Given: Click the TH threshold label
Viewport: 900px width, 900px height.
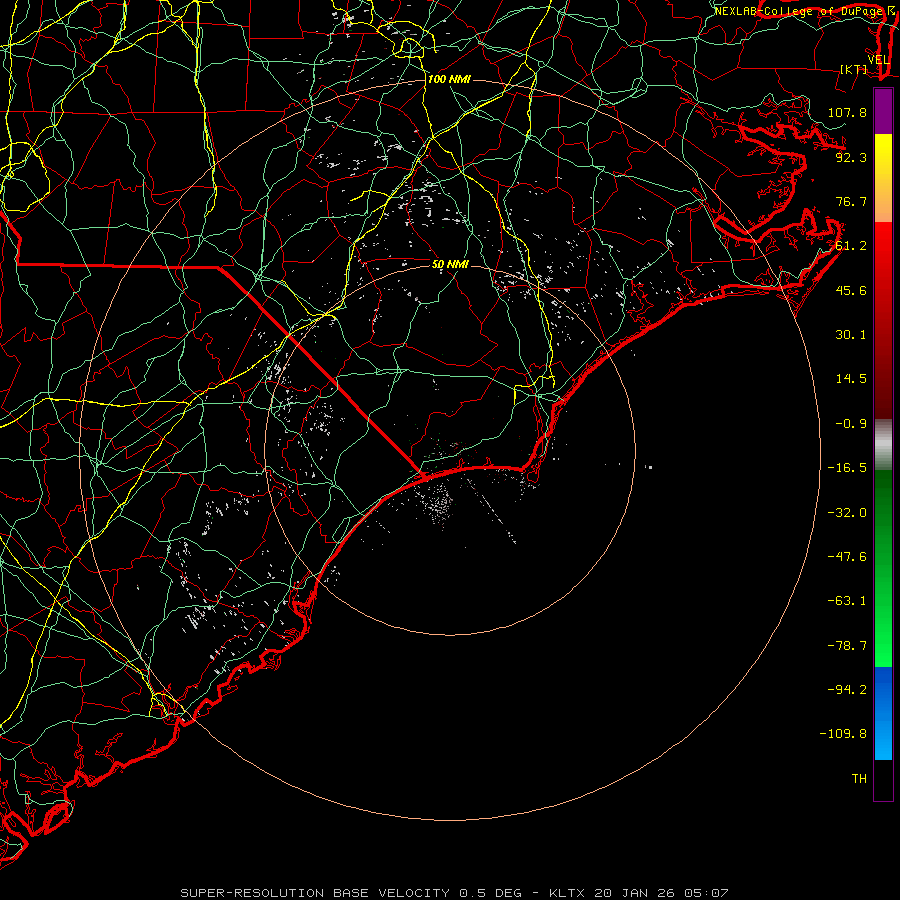Looking at the screenshot, I should tap(859, 779).
